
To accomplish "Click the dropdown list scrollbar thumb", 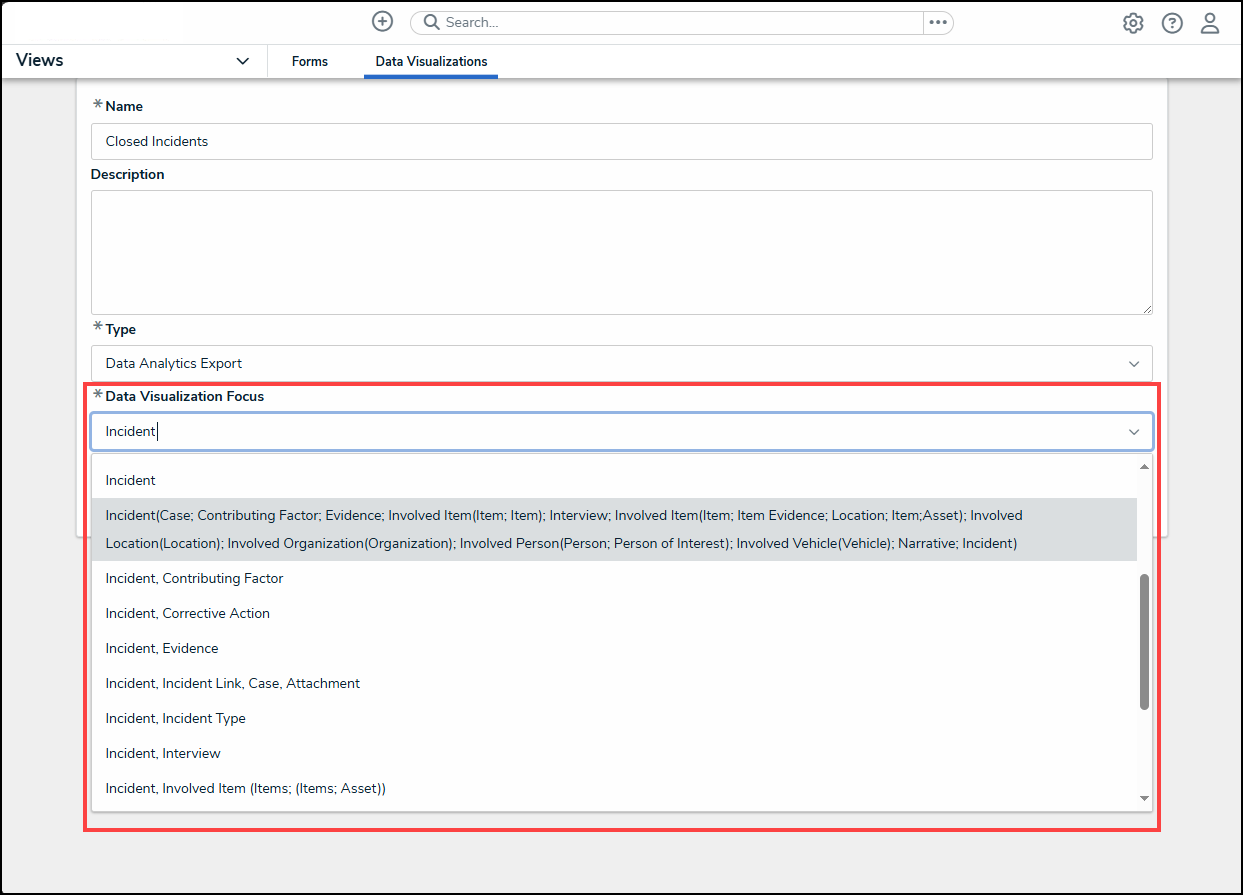I will (x=1144, y=641).
